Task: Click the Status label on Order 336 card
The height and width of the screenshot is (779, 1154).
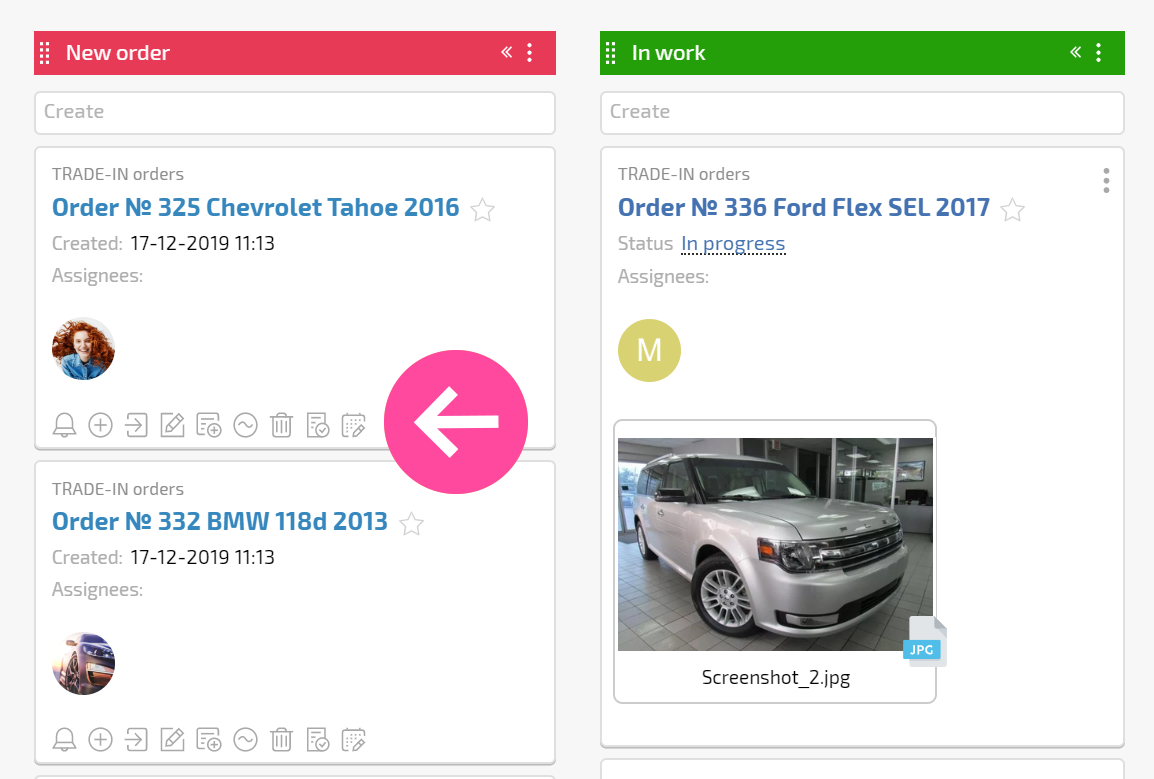Action: coord(645,244)
